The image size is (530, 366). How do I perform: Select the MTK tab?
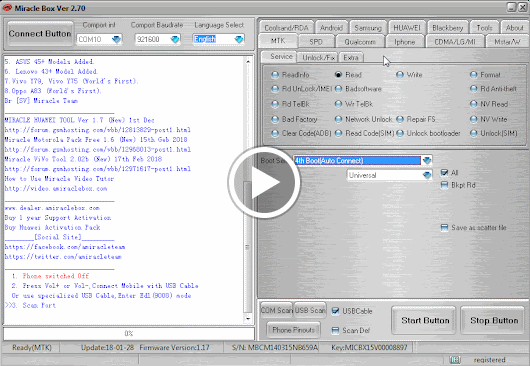(278, 41)
